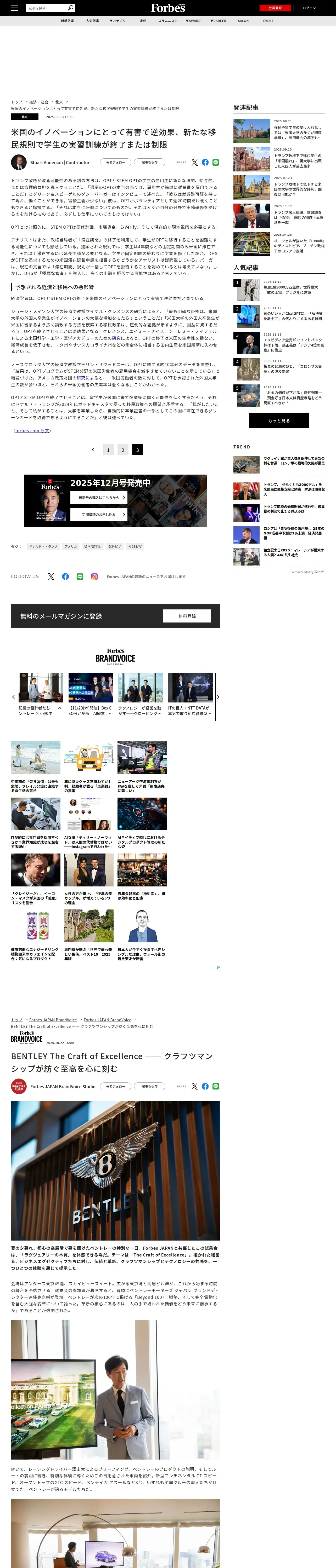
Task: Open 人気記事 in the navigation bar
Action: (x=92, y=21)
